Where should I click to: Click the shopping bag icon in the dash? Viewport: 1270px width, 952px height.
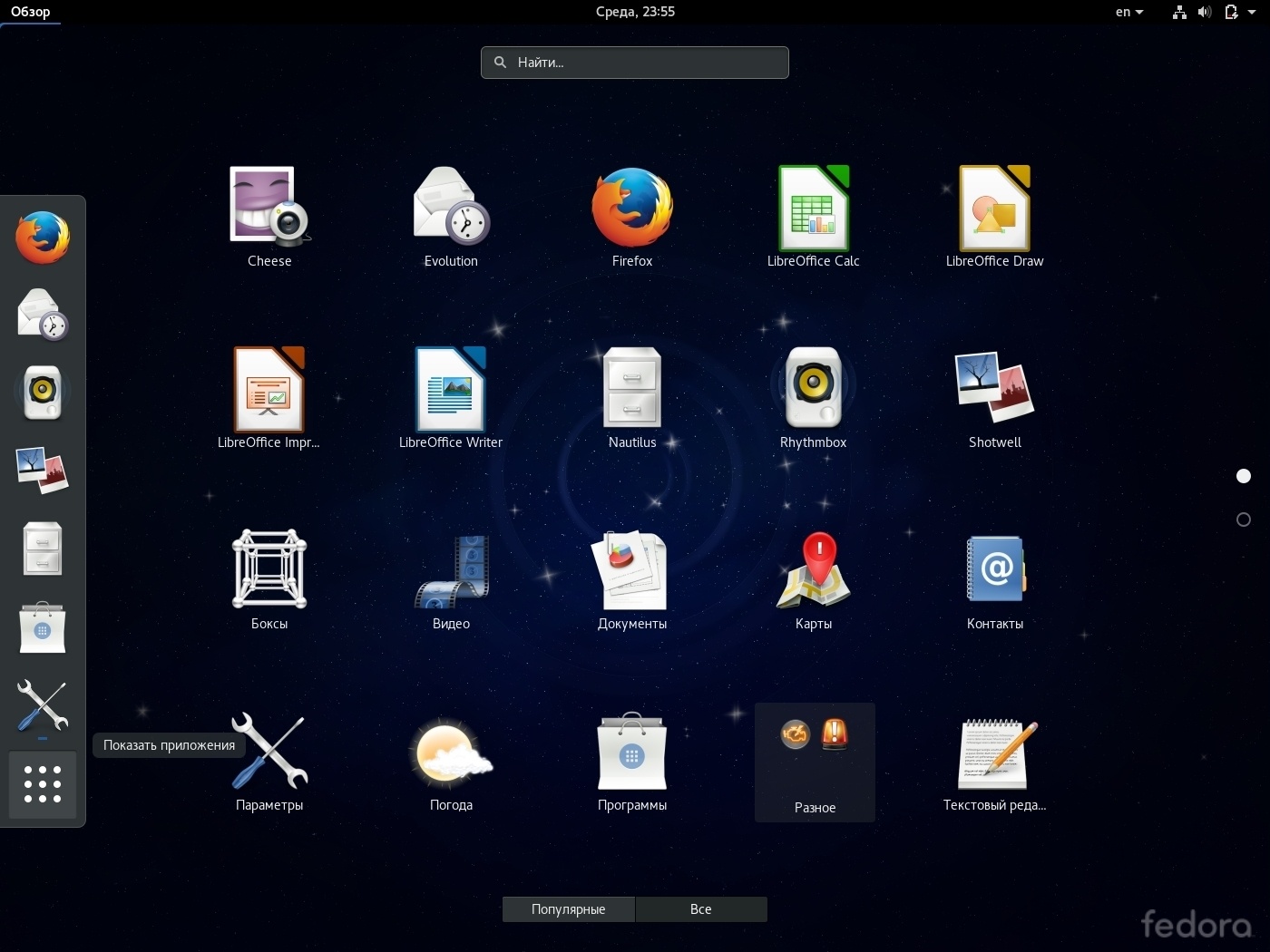[x=43, y=627]
